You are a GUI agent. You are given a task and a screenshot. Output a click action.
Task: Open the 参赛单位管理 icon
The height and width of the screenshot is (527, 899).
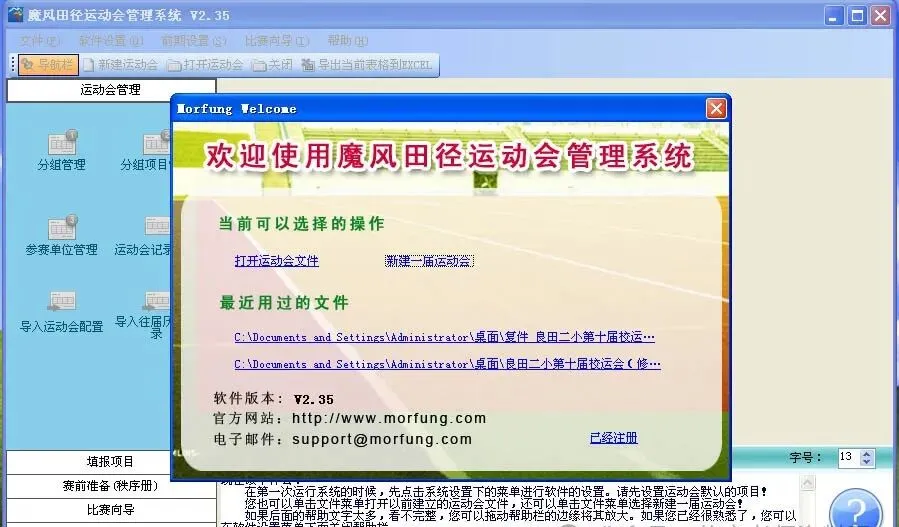(61, 236)
